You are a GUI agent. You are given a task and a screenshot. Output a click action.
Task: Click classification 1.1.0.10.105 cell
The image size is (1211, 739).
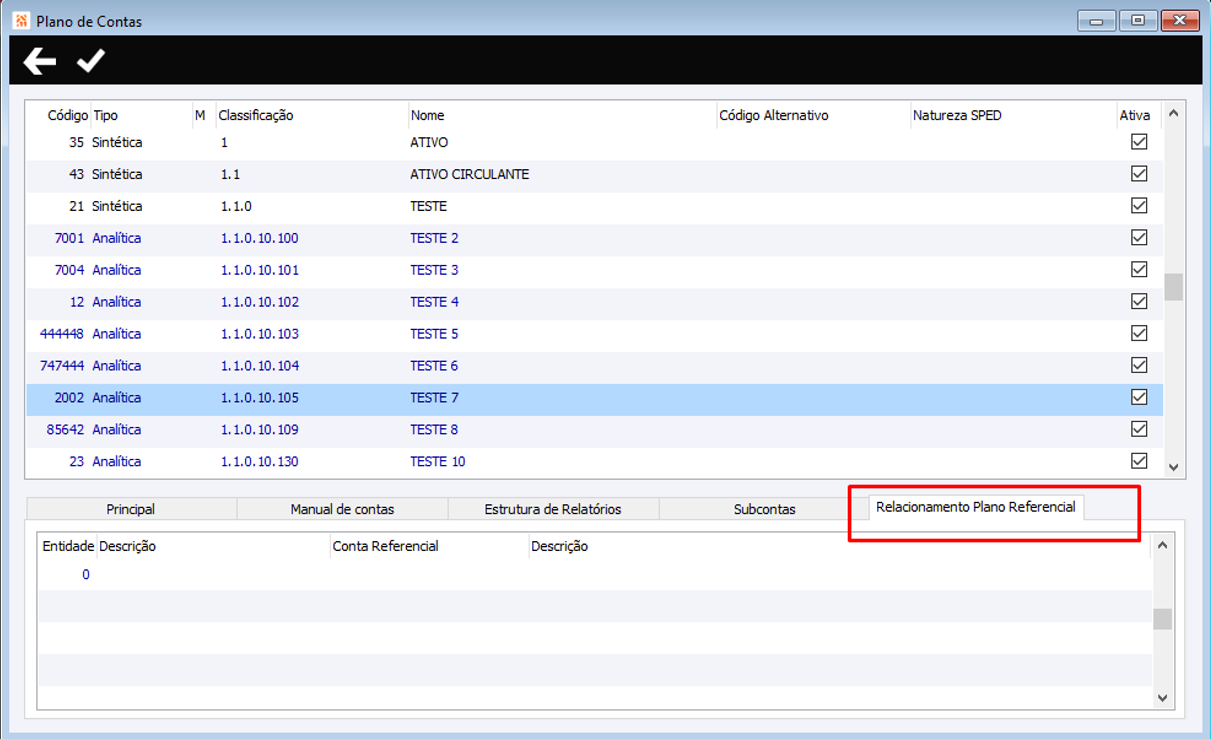point(260,398)
